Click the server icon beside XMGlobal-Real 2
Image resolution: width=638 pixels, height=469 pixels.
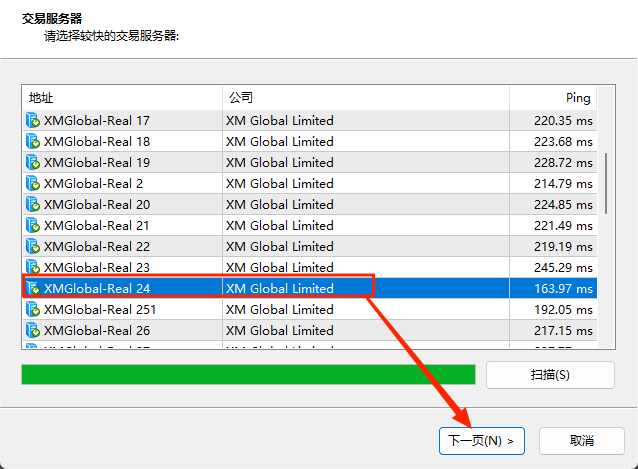(33, 183)
